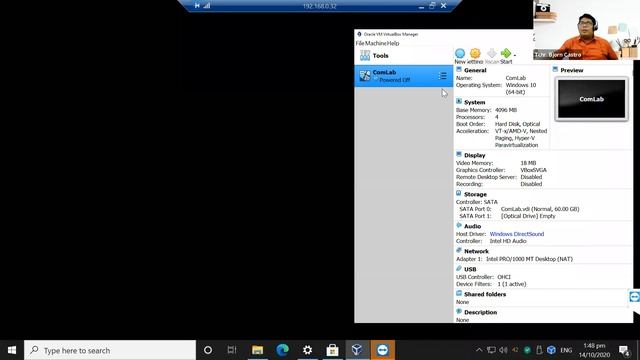Open the ComLab machine tools menu icon
Screen dimensions: 640x360
442,76
